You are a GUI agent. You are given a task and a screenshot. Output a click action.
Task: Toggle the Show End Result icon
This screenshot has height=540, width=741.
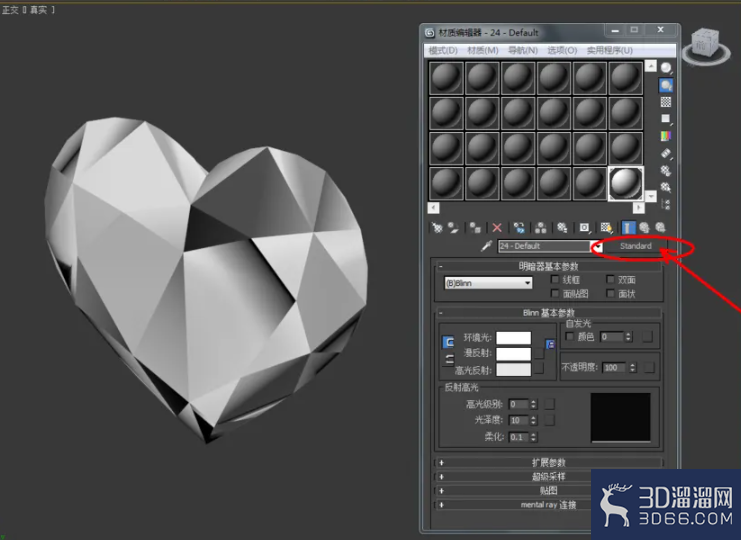pyautogui.click(x=628, y=228)
